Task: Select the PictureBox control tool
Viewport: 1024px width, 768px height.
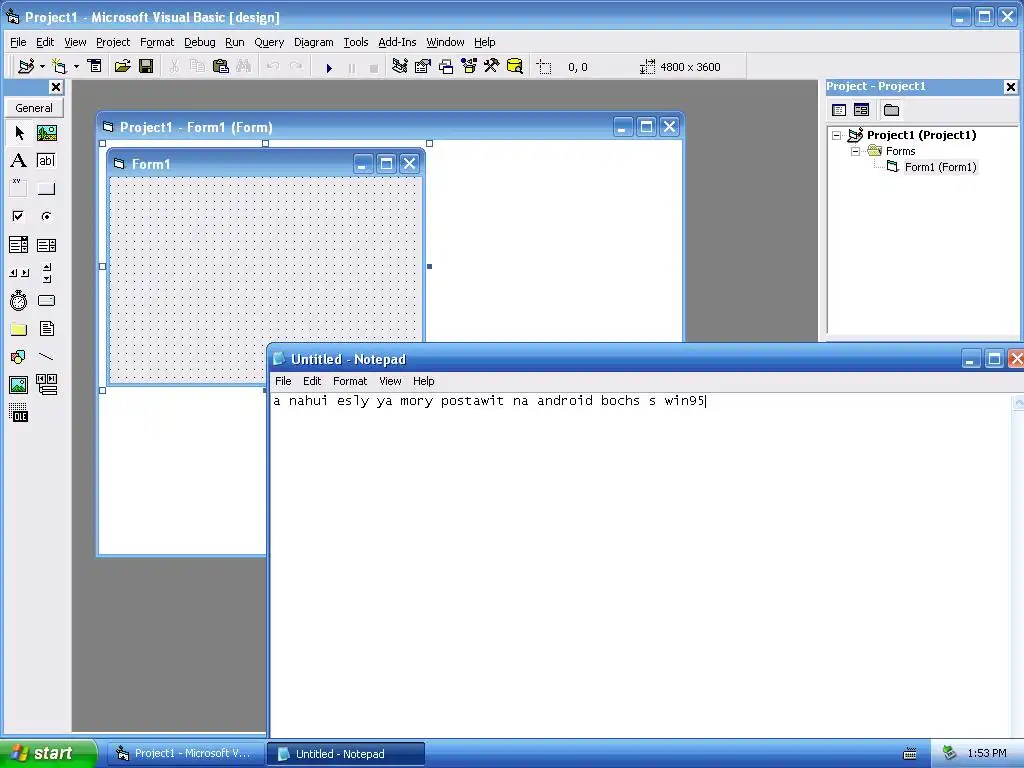Action: 46,133
